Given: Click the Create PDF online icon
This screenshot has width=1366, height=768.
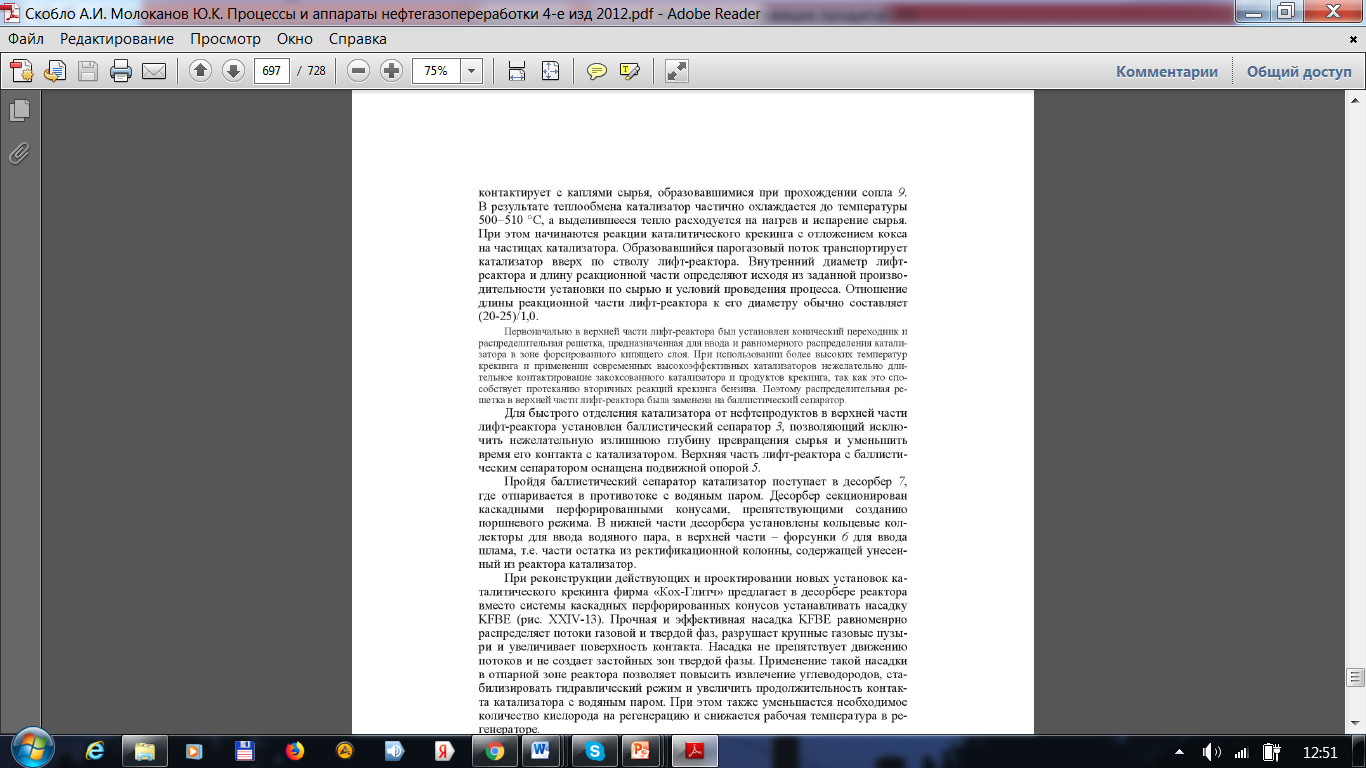Looking at the screenshot, I should (22, 71).
